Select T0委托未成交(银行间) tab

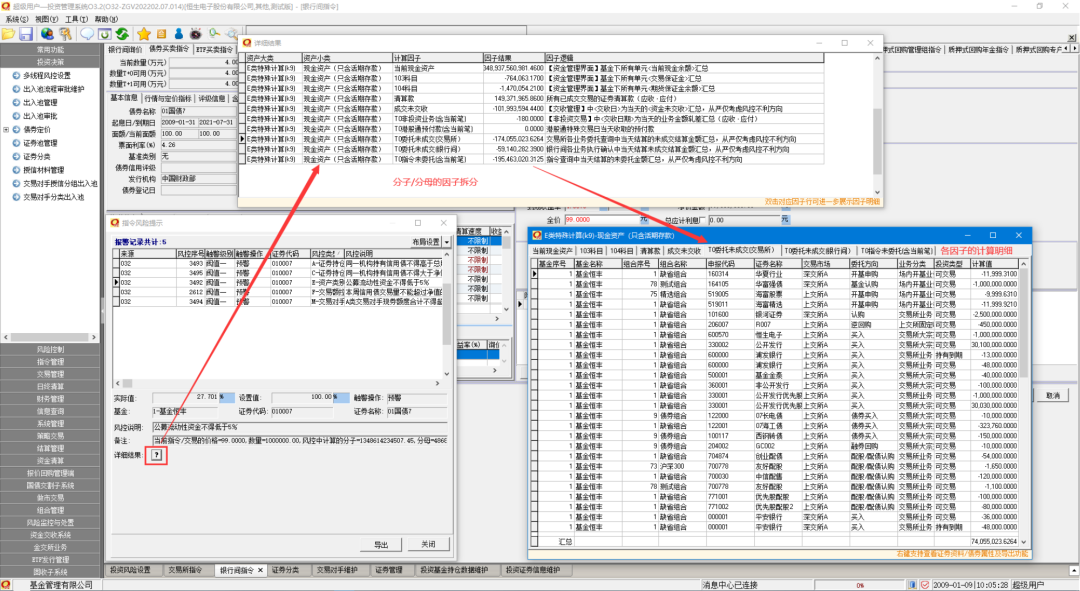(x=818, y=251)
